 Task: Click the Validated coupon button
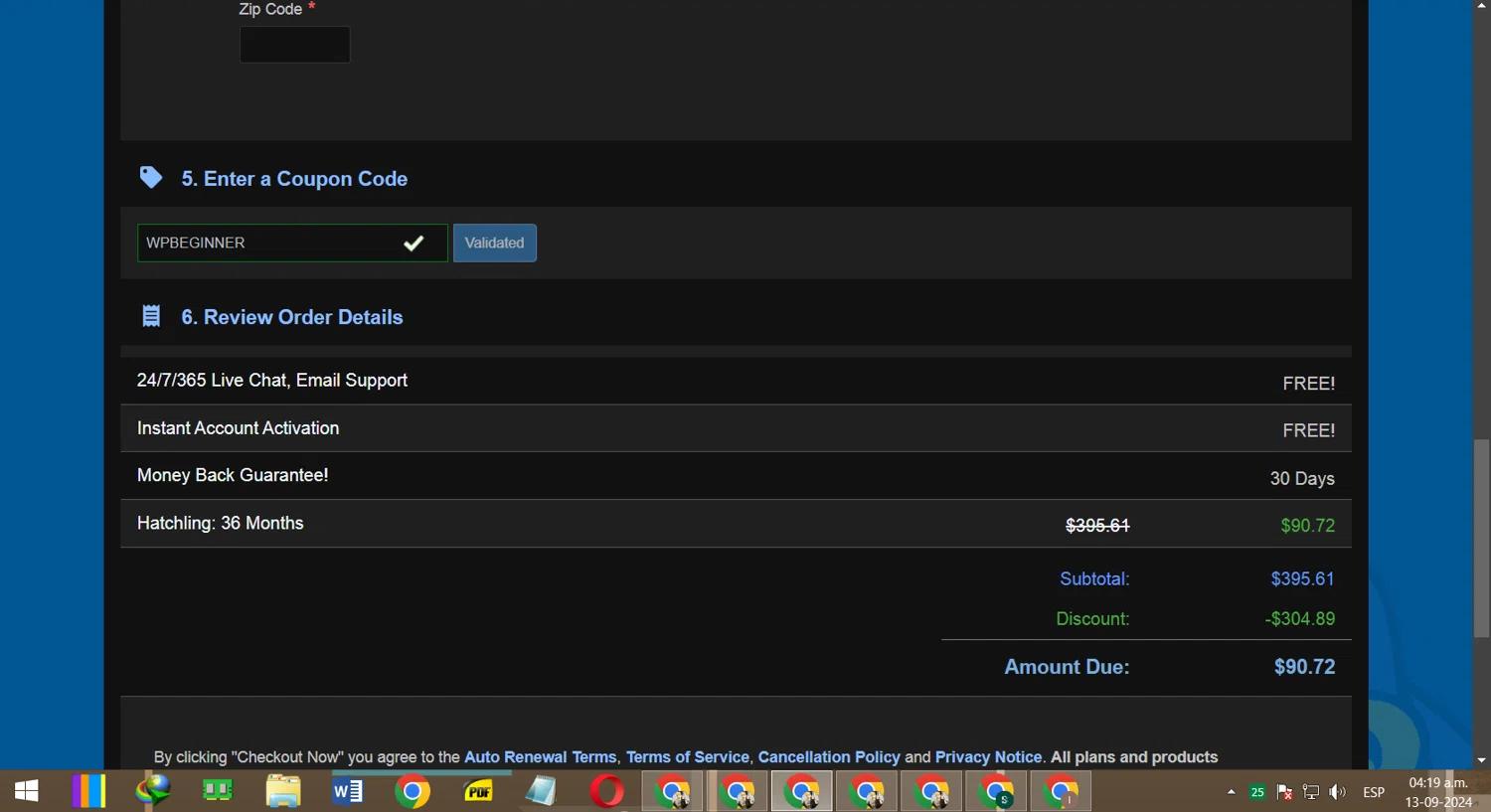coord(494,244)
